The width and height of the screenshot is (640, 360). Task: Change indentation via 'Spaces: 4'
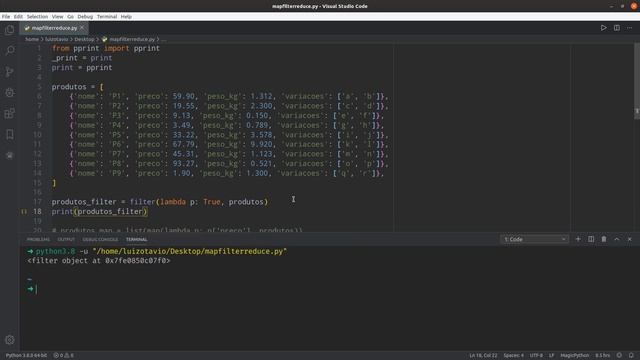tap(513, 356)
